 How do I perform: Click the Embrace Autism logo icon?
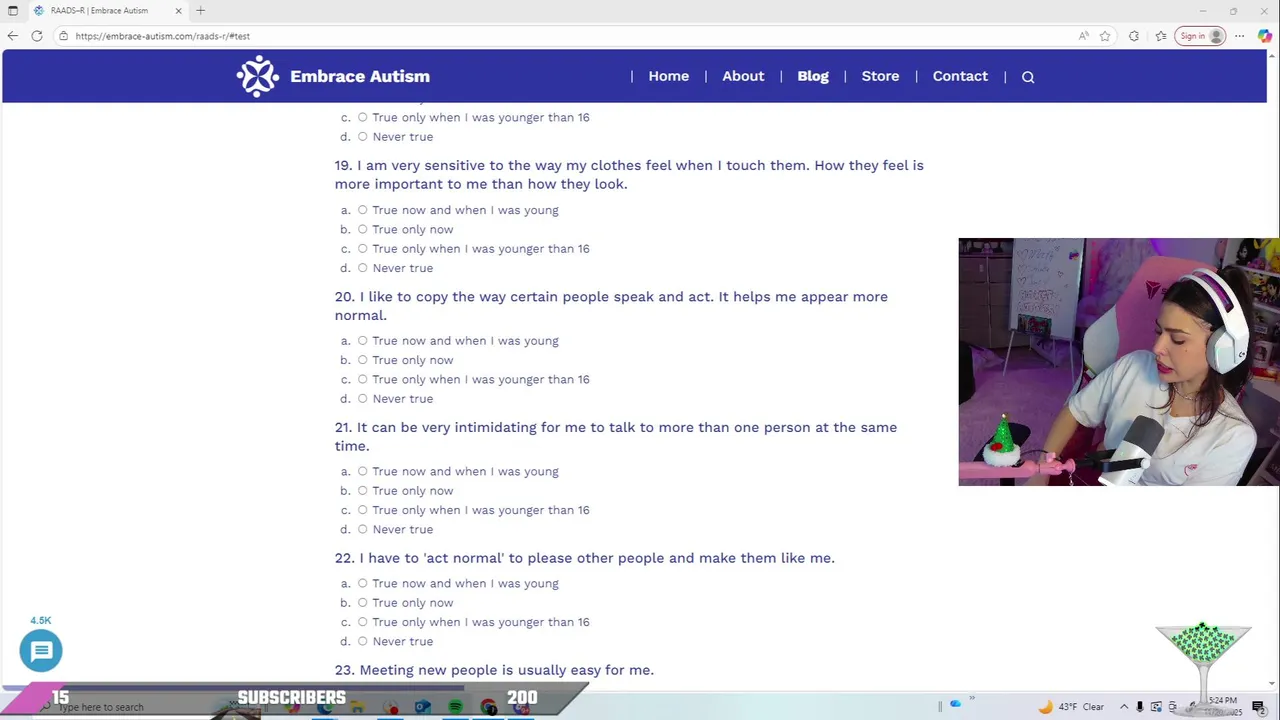(258, 76)
